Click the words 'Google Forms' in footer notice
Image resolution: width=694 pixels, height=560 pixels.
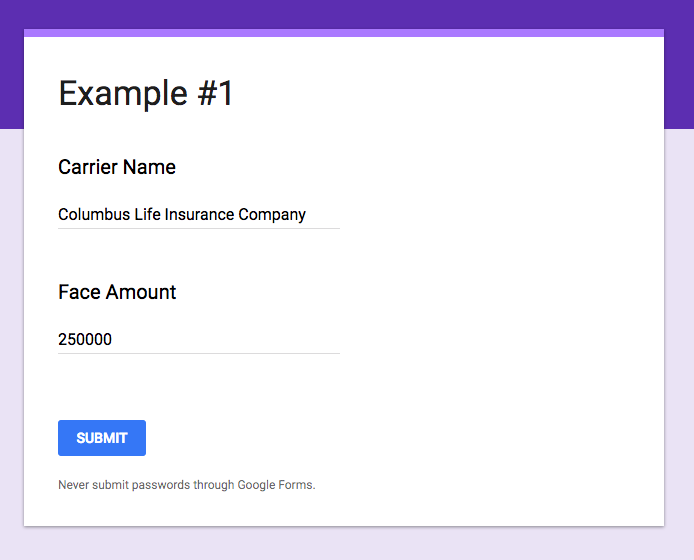(276, 485)
